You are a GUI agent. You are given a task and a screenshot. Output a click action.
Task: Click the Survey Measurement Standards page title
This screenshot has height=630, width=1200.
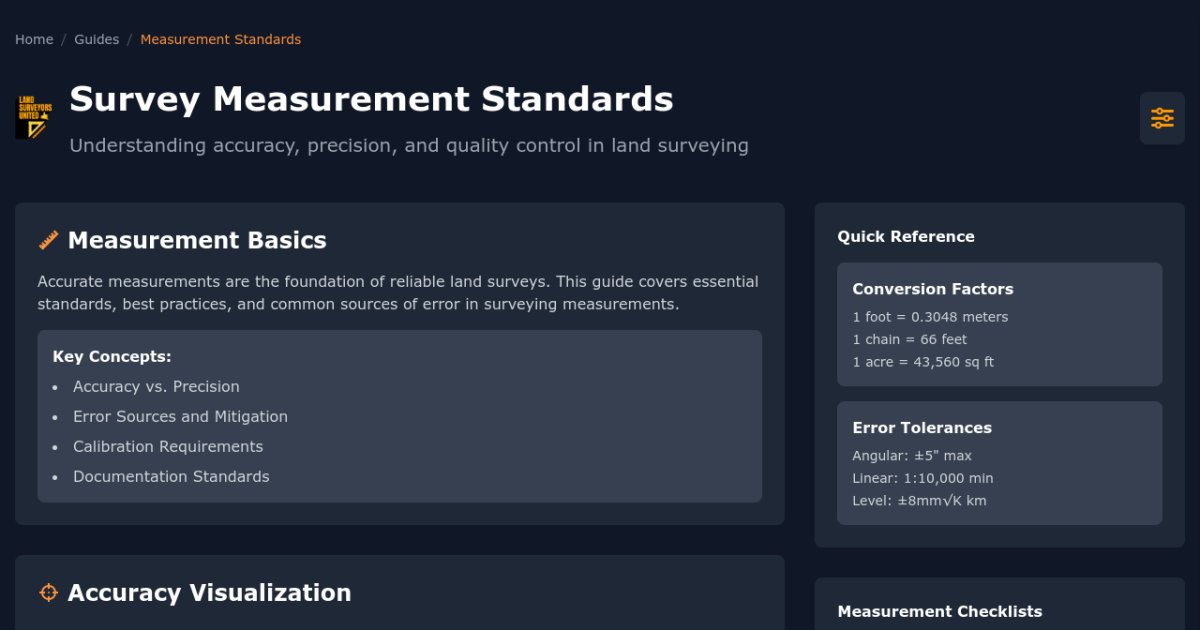[371, 99]
